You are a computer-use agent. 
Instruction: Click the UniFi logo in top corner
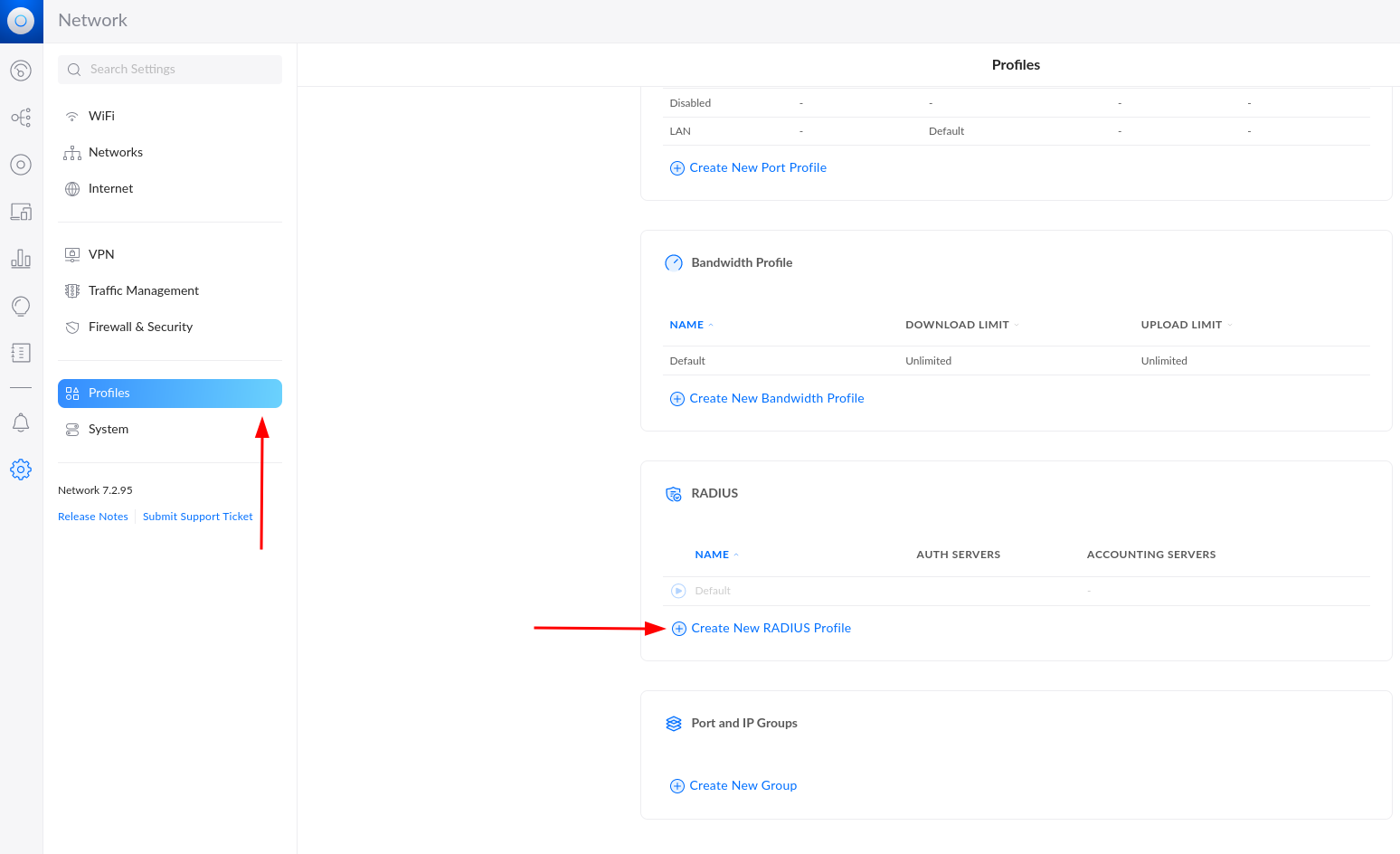click(21, 21)
